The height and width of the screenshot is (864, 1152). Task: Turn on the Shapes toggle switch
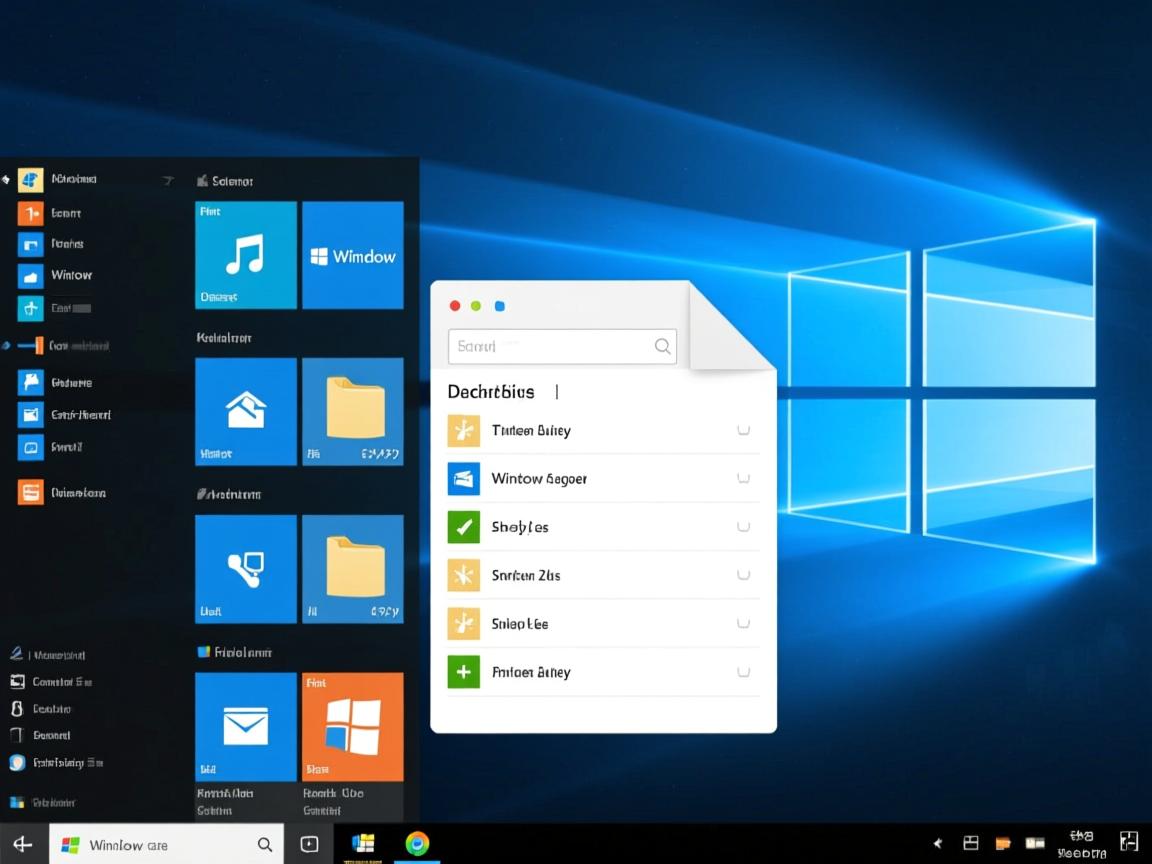[743, 527]
